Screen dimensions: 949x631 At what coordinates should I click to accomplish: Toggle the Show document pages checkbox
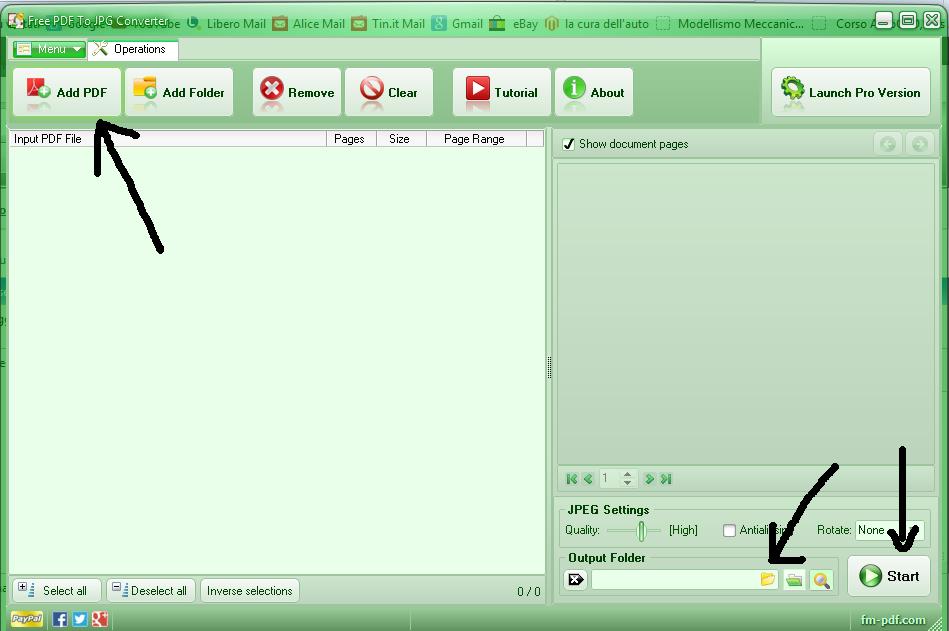[568, 144]
